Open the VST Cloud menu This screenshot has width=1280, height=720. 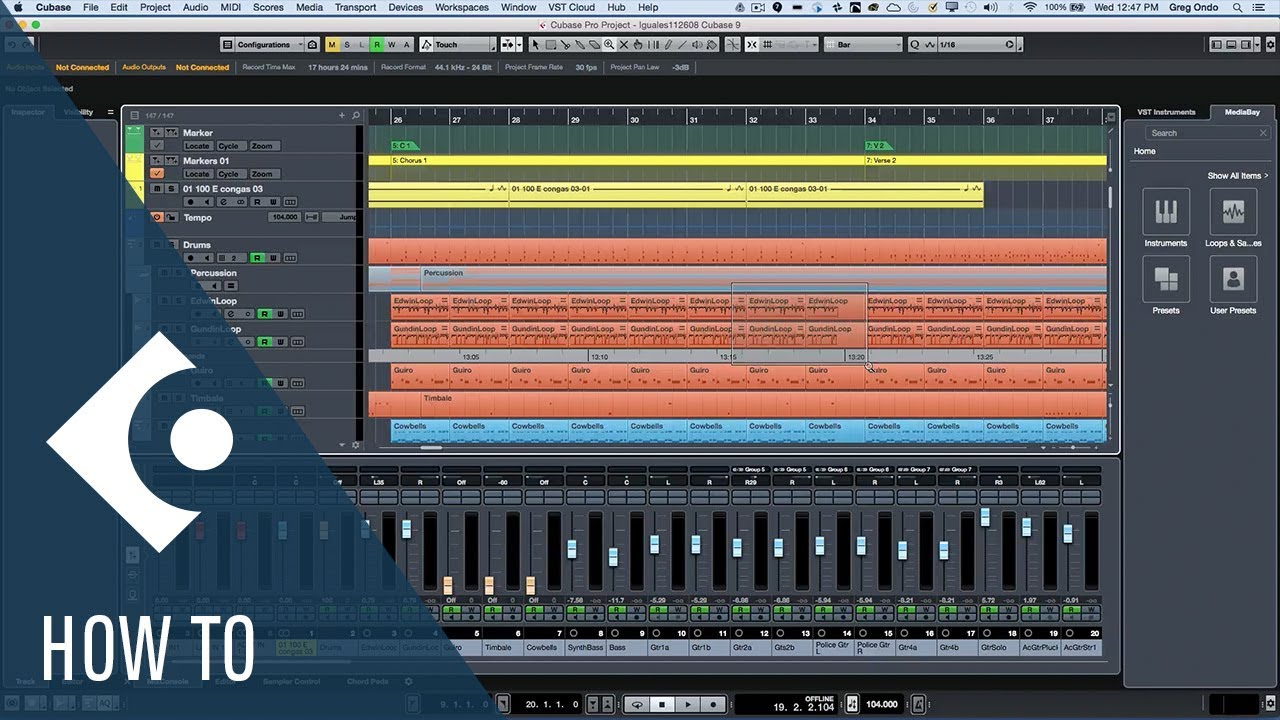[x=571, y=7]
